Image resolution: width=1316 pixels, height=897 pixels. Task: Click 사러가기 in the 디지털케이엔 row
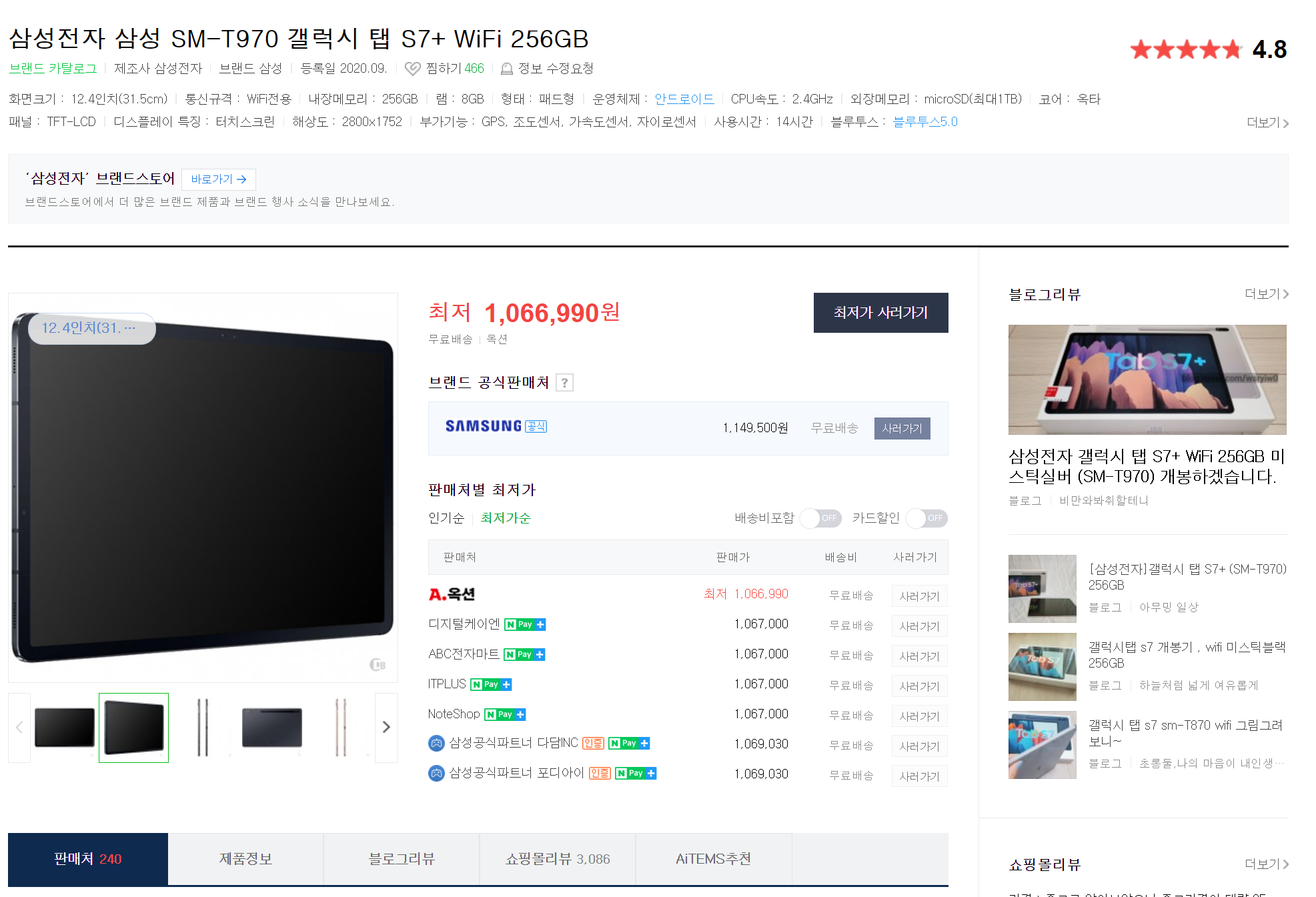point(919,626)
